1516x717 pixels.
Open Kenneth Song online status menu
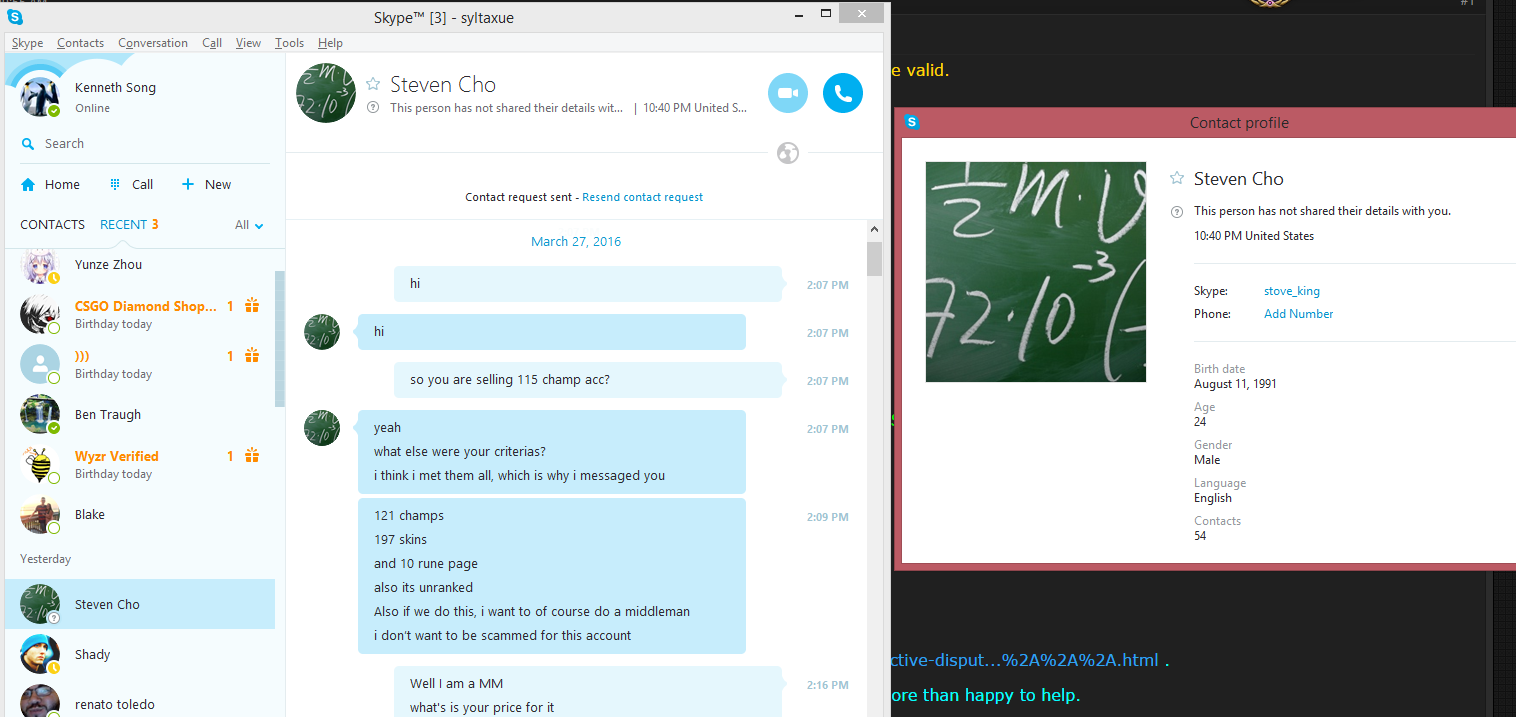coord(93,108)
